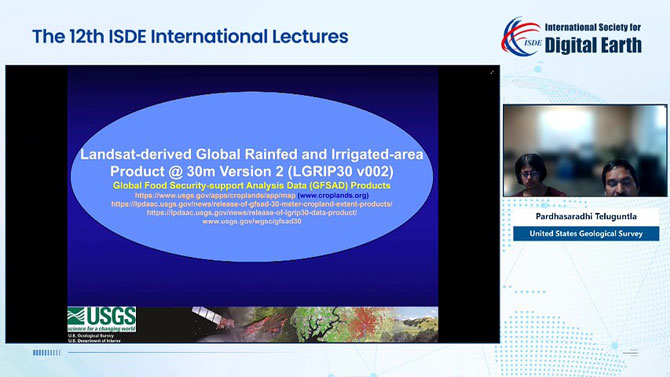The image size is (670, 377).
Task: Click the Pardhasaradhi Teluguntla name label
Action: [586, 216]
